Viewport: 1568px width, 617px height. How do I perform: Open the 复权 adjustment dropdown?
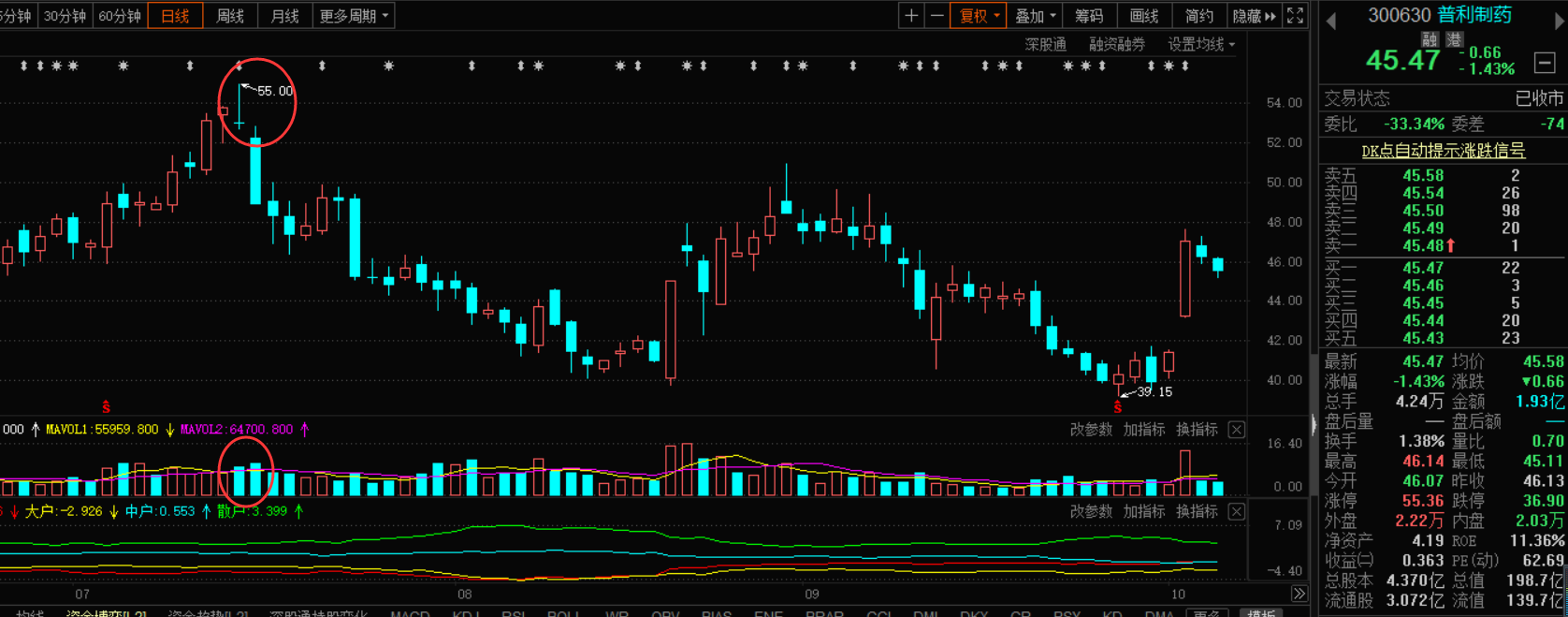coord(978,16)
